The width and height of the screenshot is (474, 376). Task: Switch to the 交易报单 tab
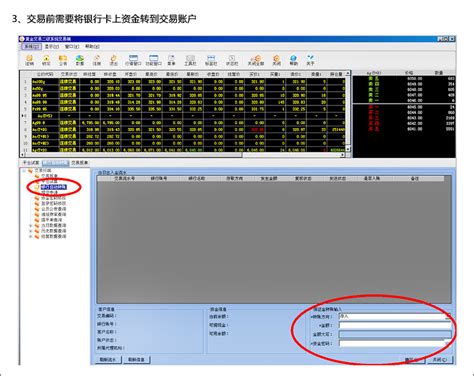point(79,163)
